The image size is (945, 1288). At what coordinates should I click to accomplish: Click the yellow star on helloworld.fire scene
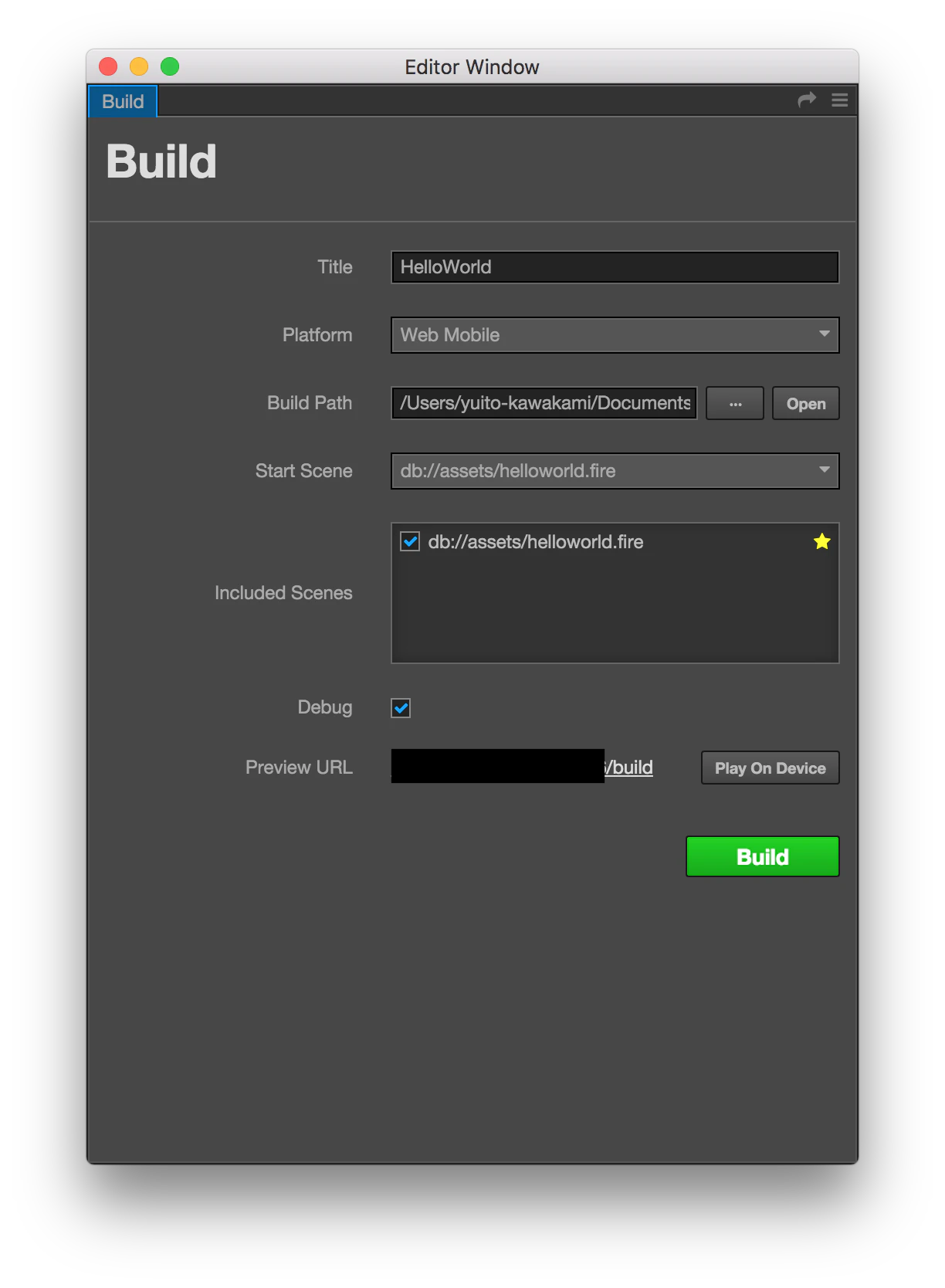[821, 541]
